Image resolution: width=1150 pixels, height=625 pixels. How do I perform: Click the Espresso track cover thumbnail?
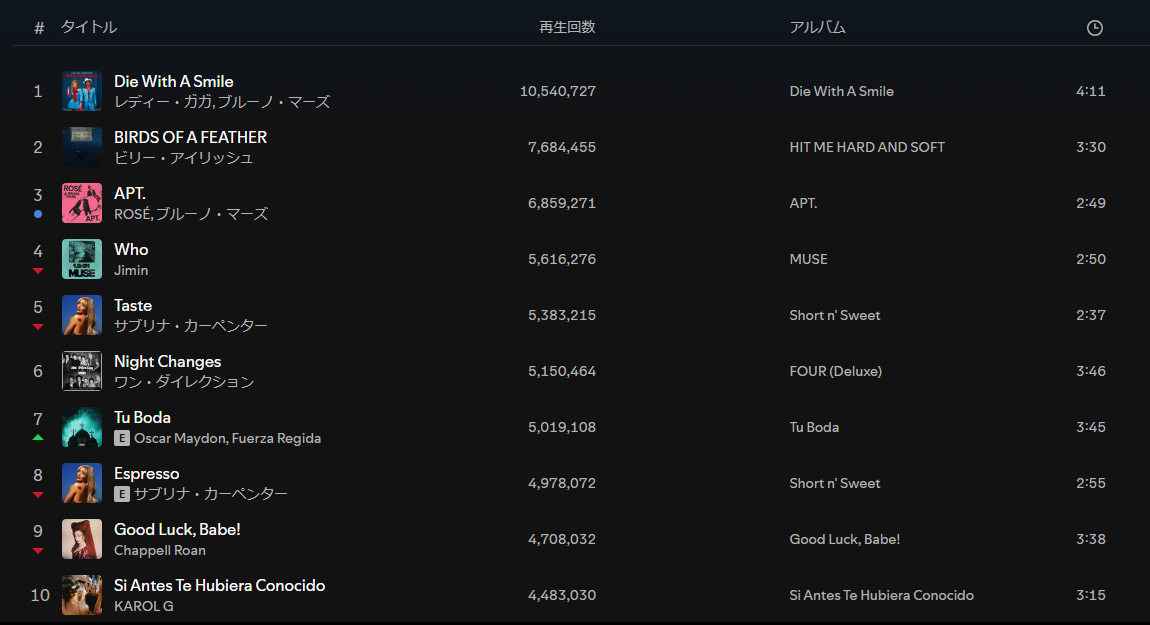(82, 483)
